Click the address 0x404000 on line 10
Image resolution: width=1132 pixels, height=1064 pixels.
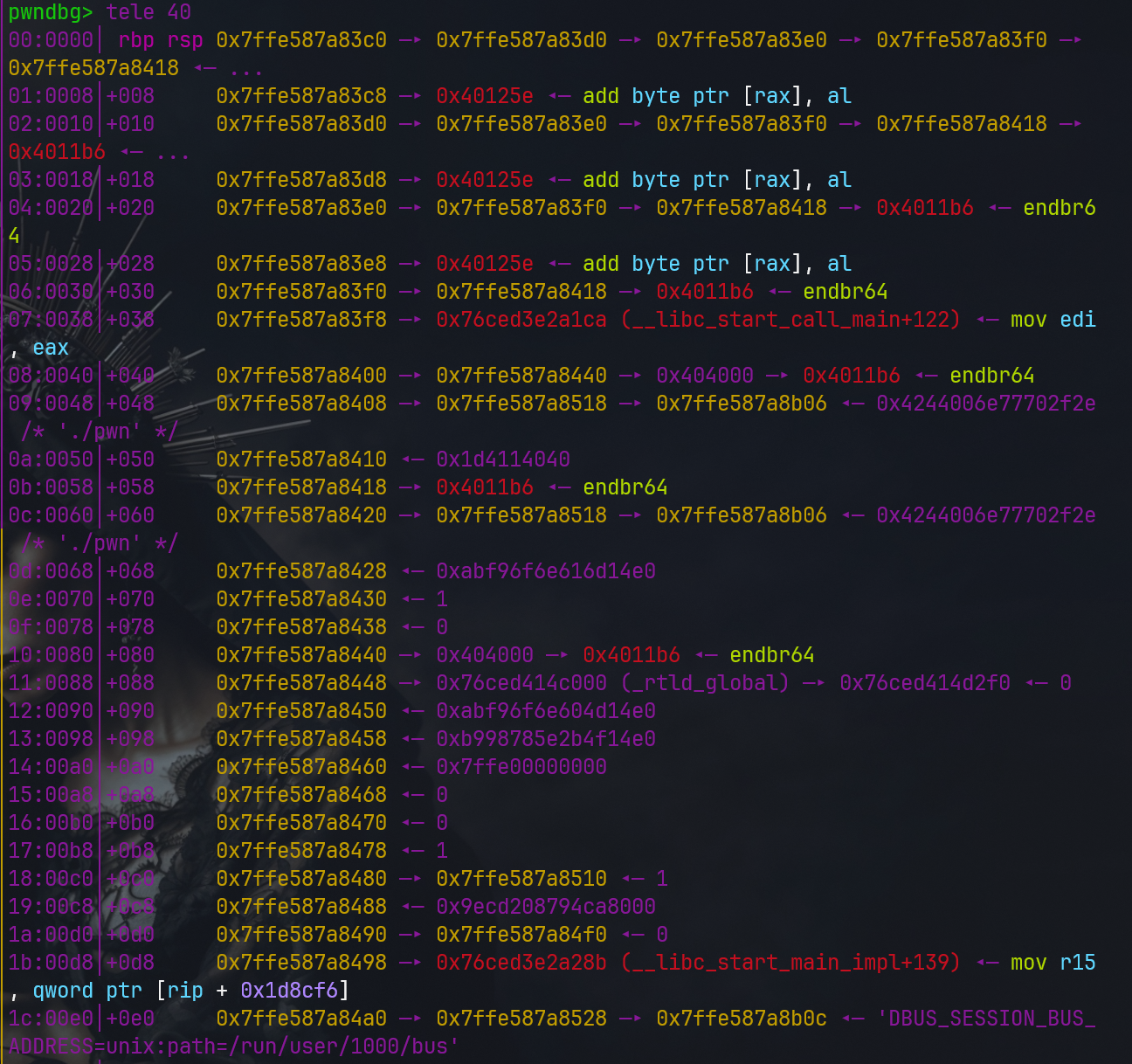click(x=485, y=654)
